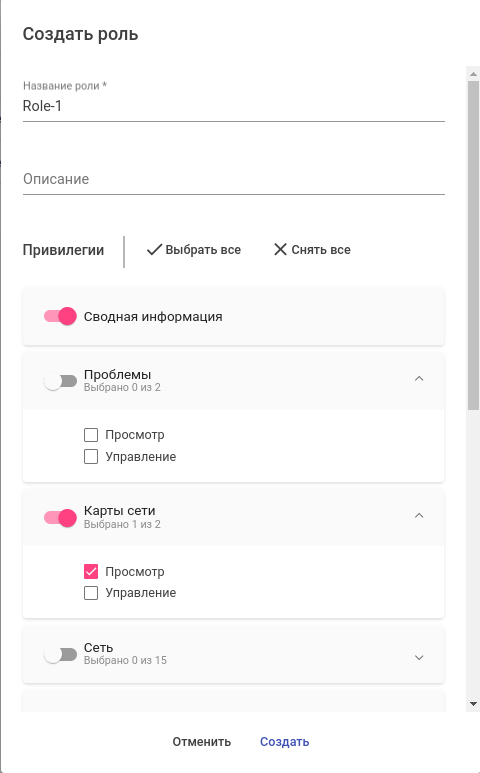
Task: Click the vertical scrollbar thumb
Action: click(x=473, y=246)
